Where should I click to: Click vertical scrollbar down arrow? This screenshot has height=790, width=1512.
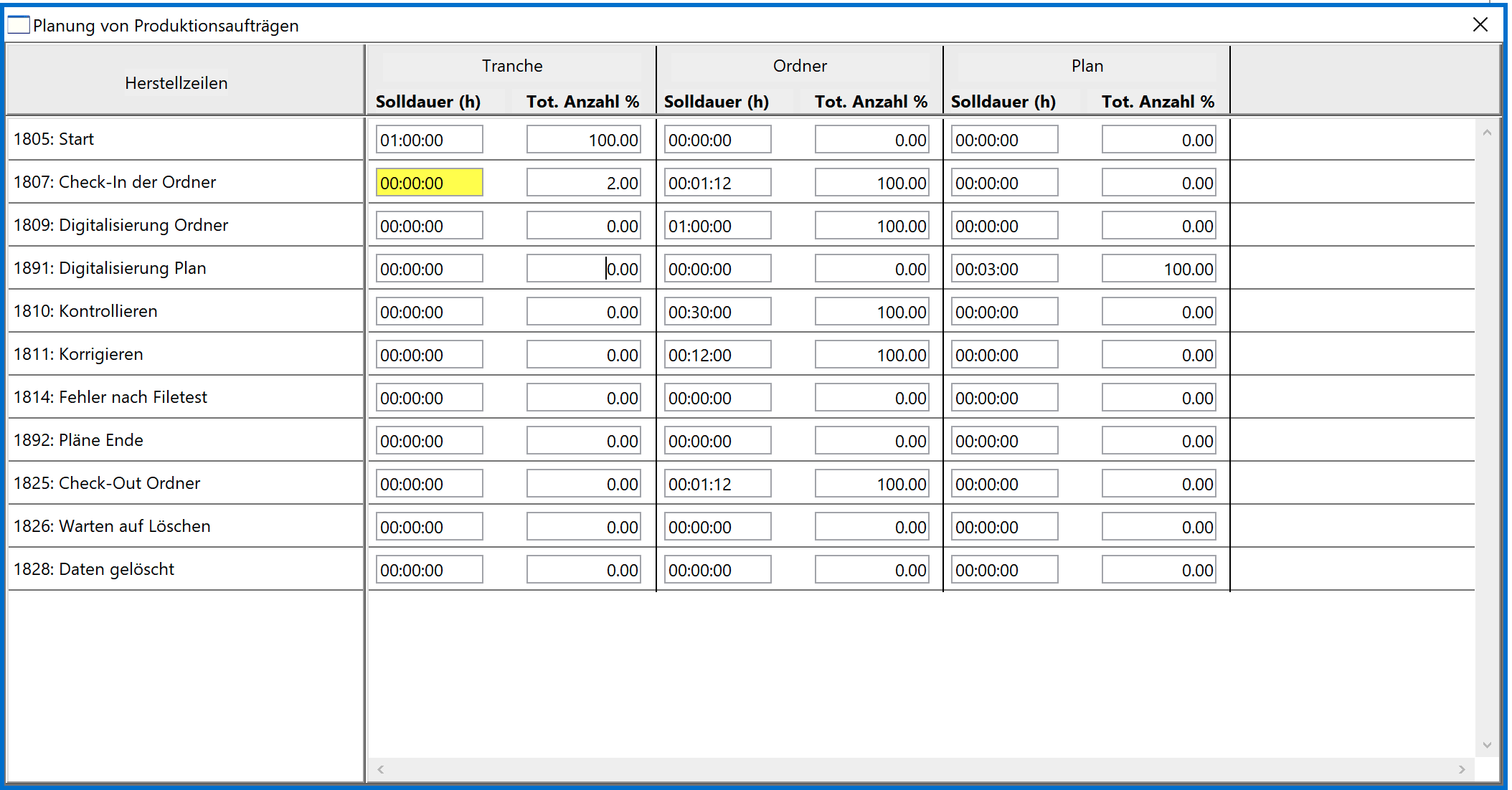point(1487,746)
